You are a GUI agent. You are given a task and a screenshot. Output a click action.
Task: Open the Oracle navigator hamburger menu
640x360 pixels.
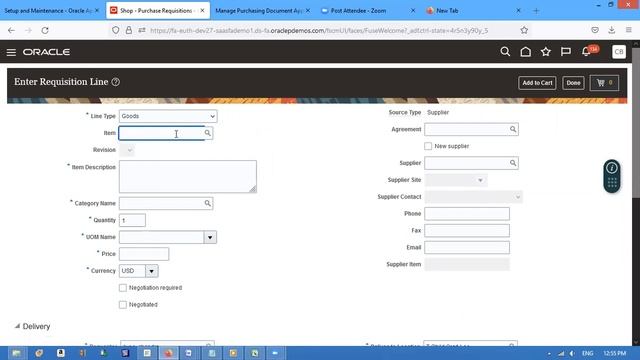click(x=11, y=52)
